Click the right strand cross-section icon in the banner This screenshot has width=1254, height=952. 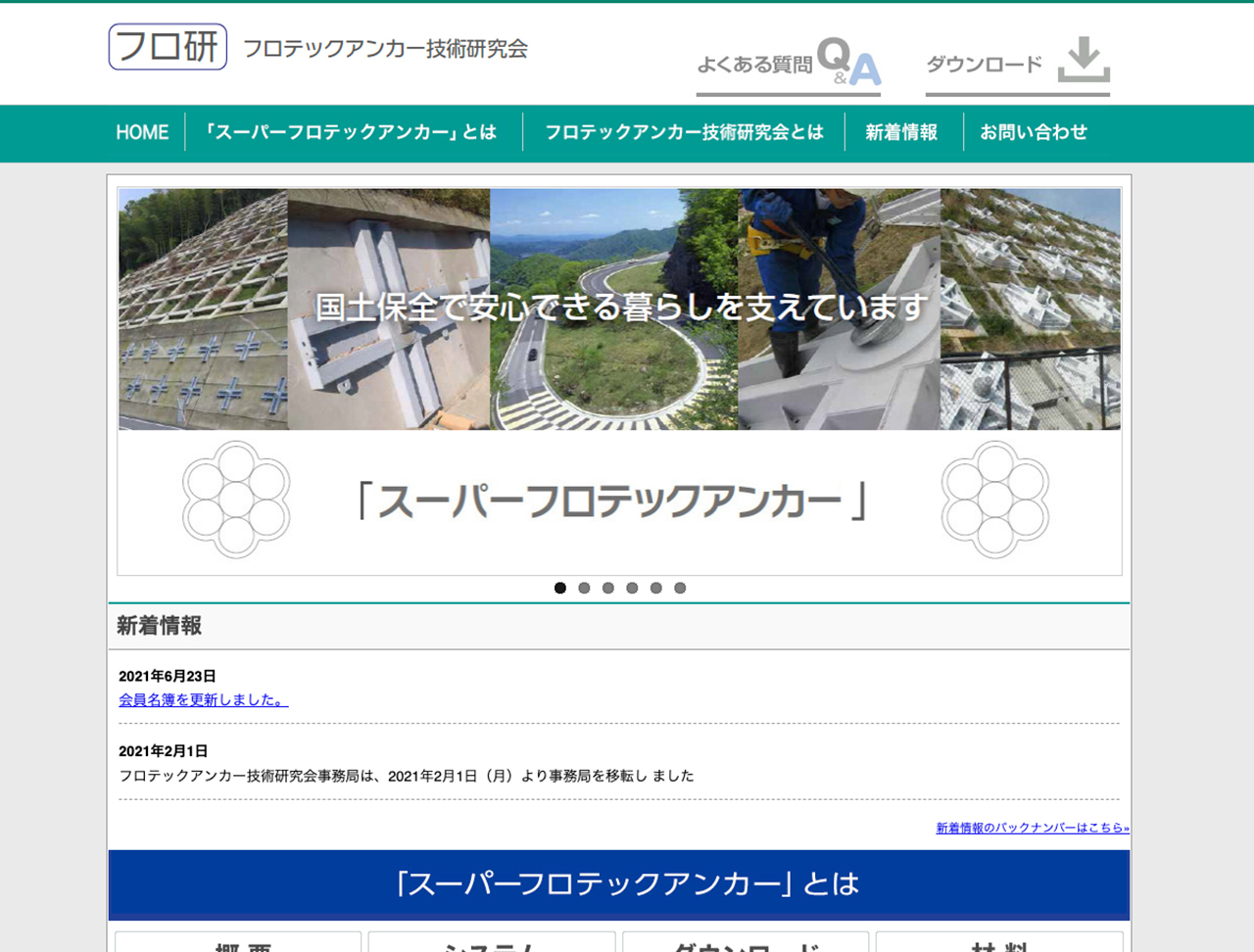[995, 500]
